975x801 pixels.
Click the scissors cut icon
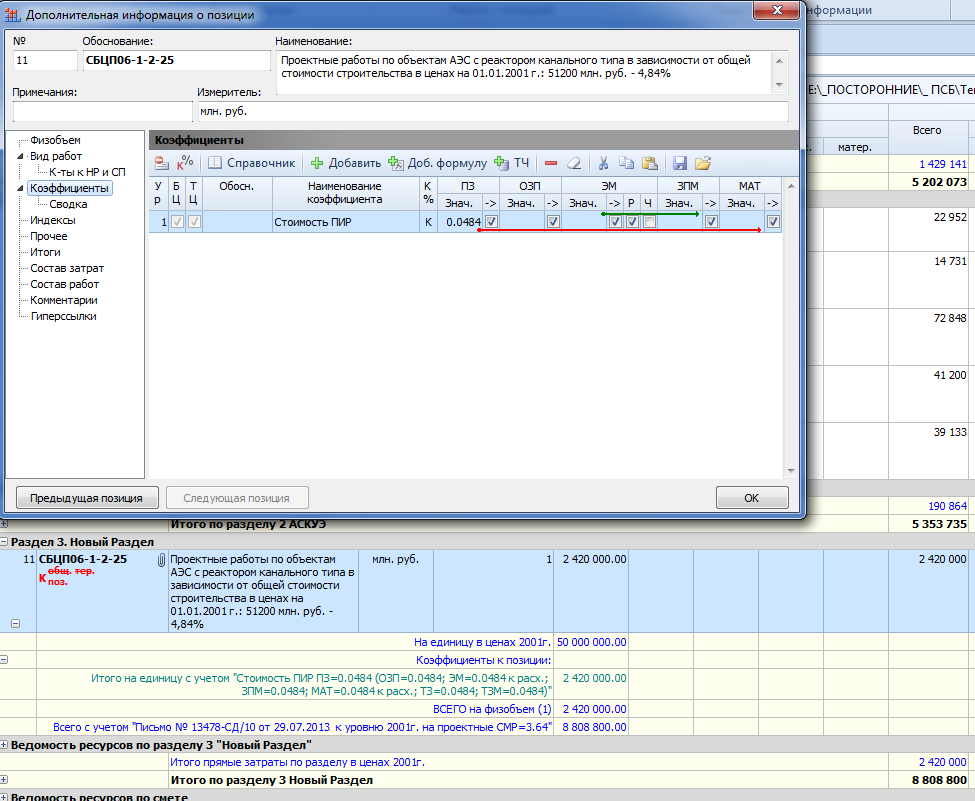click(x=603, y=163)
